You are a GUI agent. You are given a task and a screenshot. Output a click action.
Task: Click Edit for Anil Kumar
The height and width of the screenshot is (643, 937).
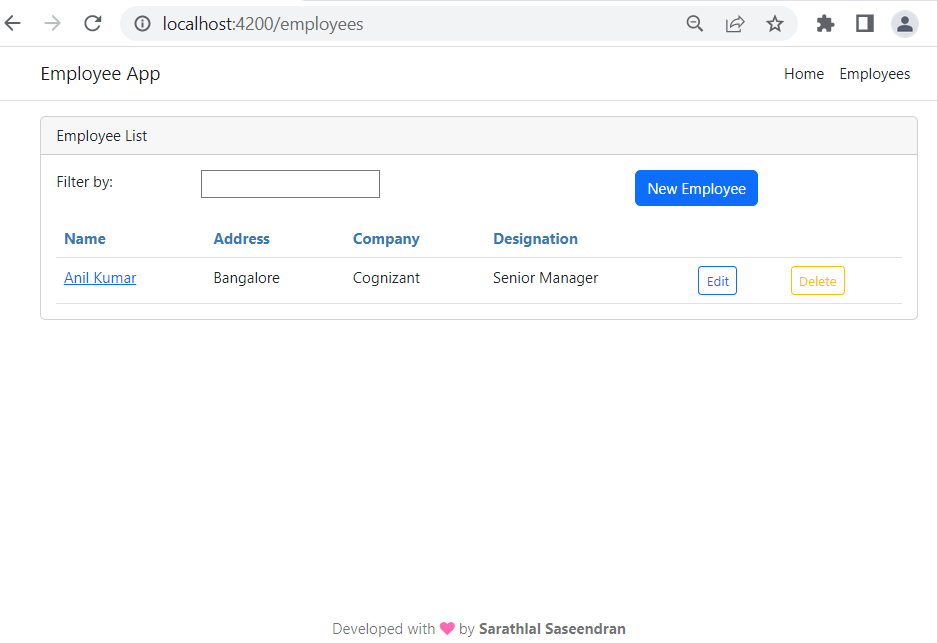point(717,281)
